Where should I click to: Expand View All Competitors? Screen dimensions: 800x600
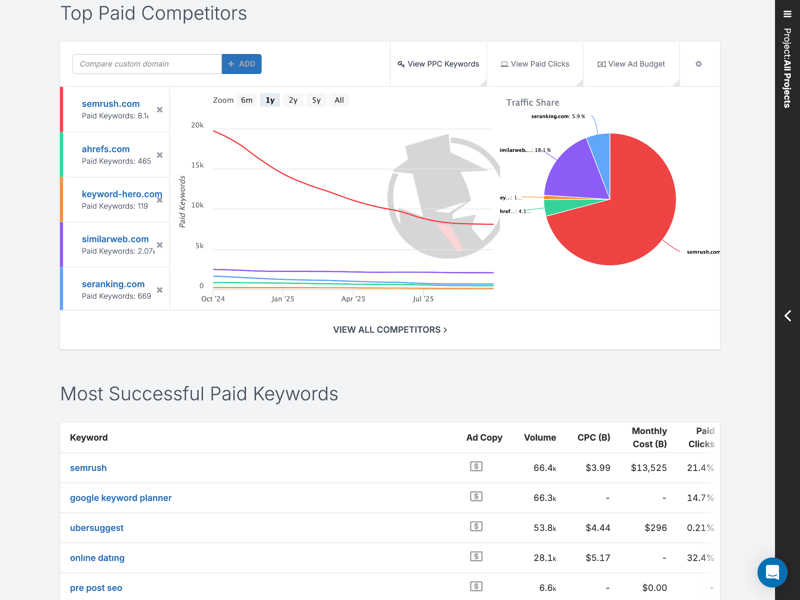pos(390,330)
